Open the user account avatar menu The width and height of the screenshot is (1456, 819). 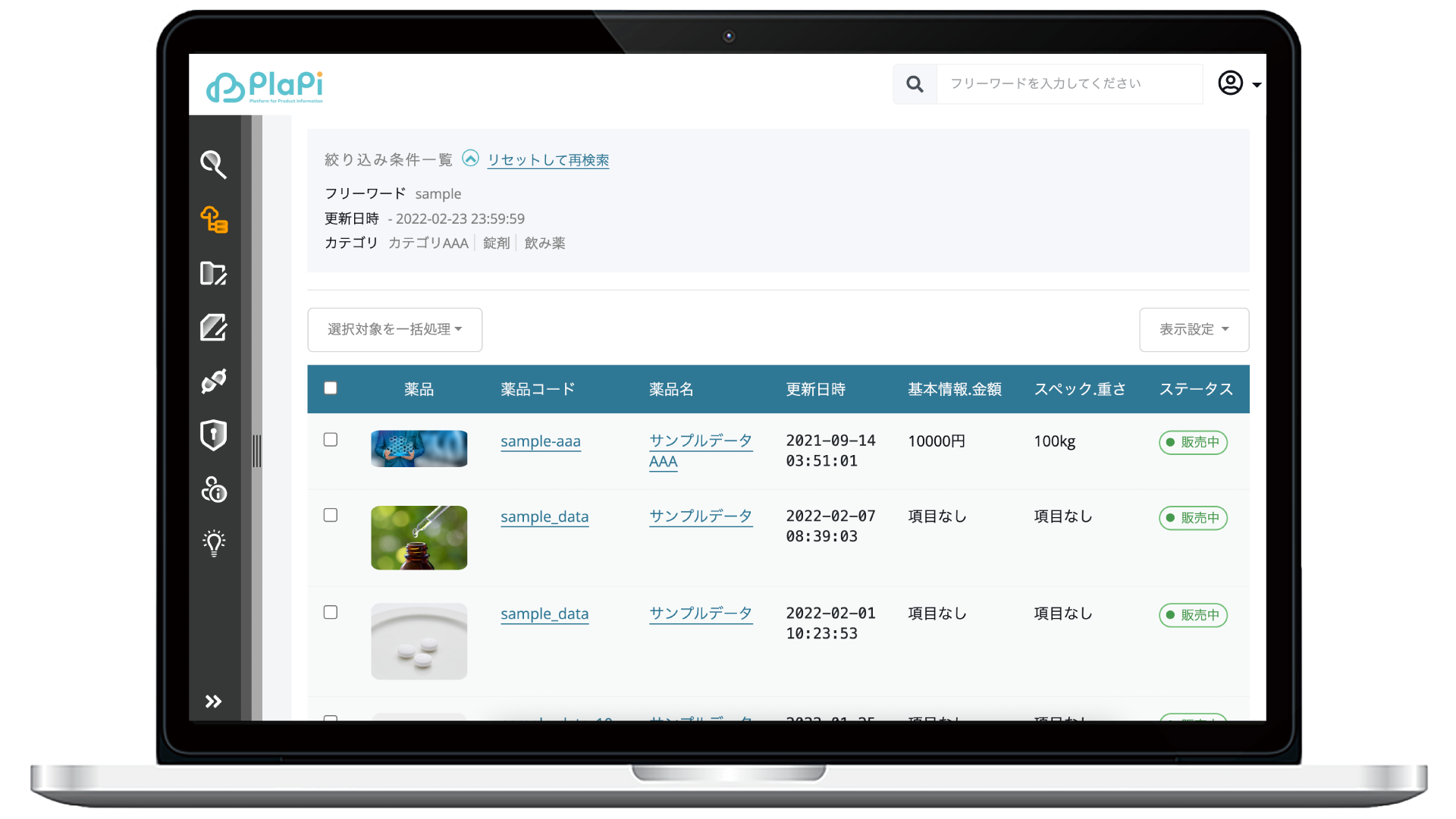1239,83
